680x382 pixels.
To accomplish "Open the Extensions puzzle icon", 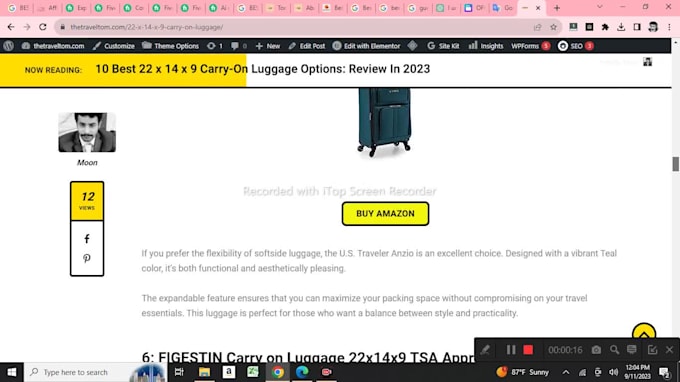I will click(605, 27).
